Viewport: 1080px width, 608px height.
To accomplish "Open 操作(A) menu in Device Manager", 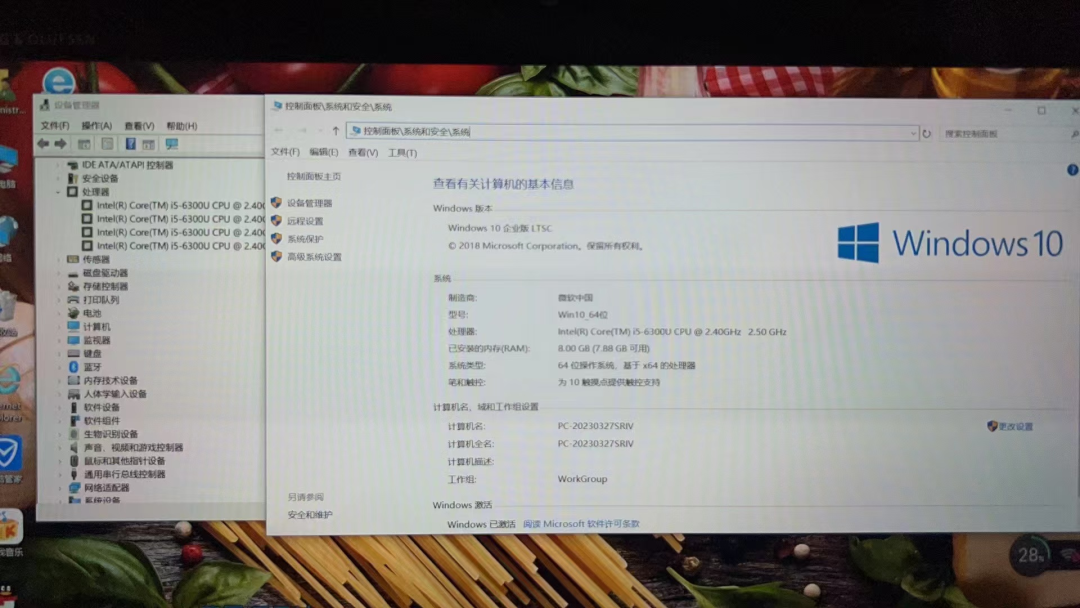I will pos(96,126).
